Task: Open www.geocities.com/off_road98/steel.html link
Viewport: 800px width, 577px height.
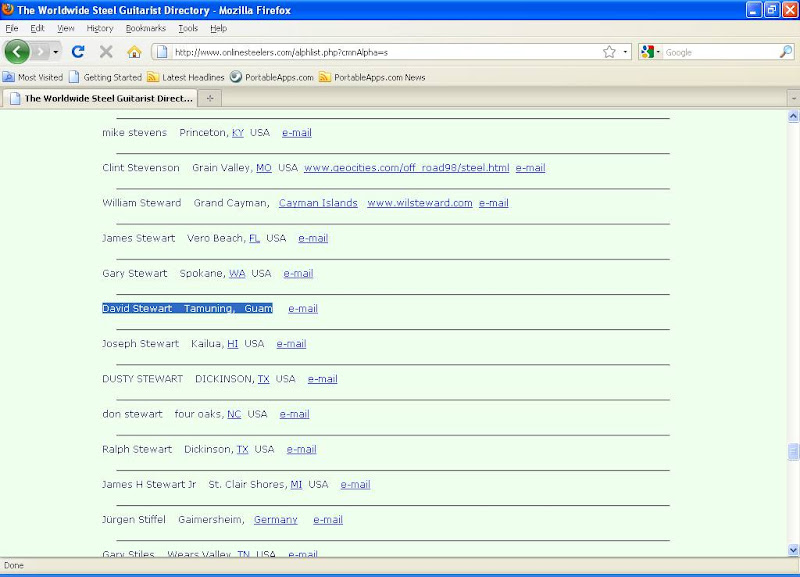Action: point(407,168)
